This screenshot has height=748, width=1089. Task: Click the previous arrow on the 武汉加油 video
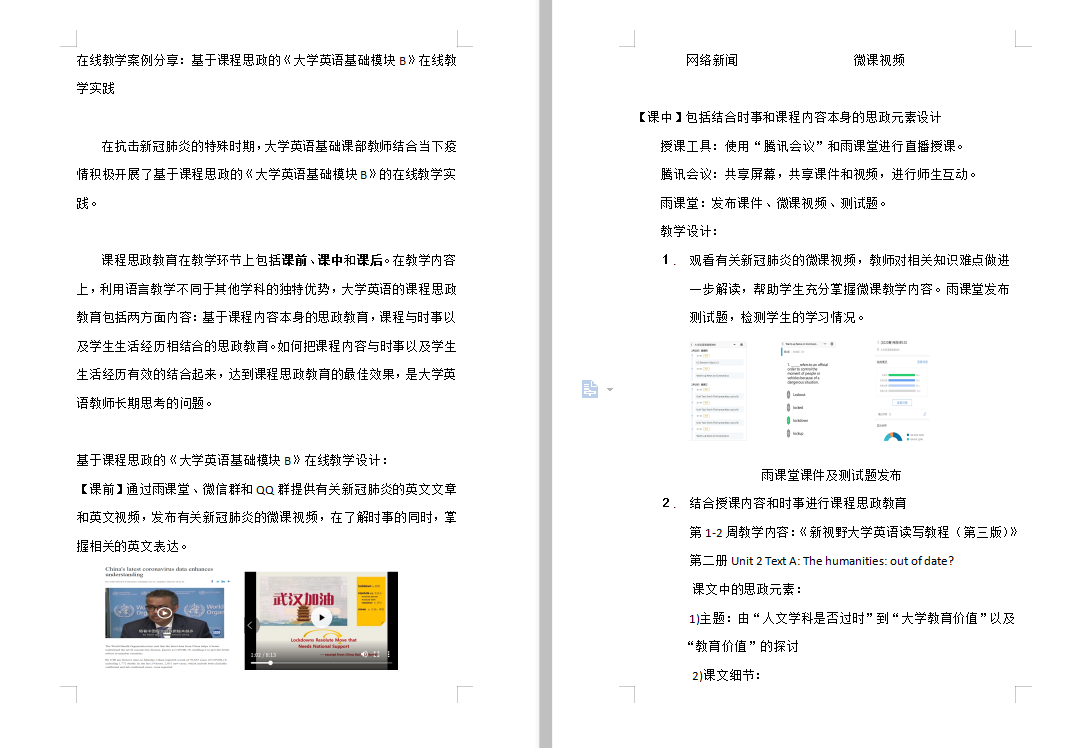(250, 625)
